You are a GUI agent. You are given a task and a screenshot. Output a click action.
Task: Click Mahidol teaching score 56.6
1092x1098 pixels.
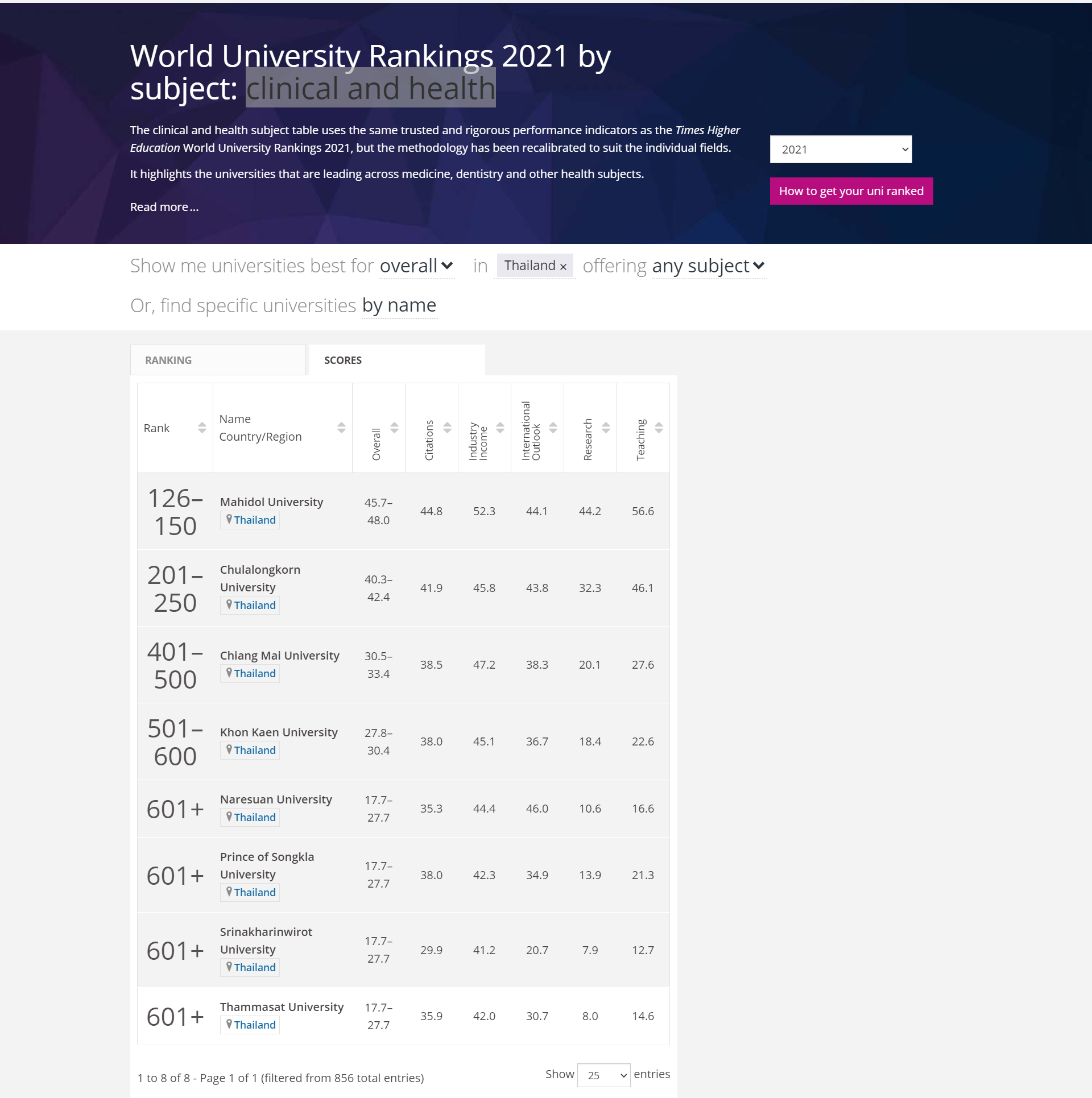pos(643,511)
